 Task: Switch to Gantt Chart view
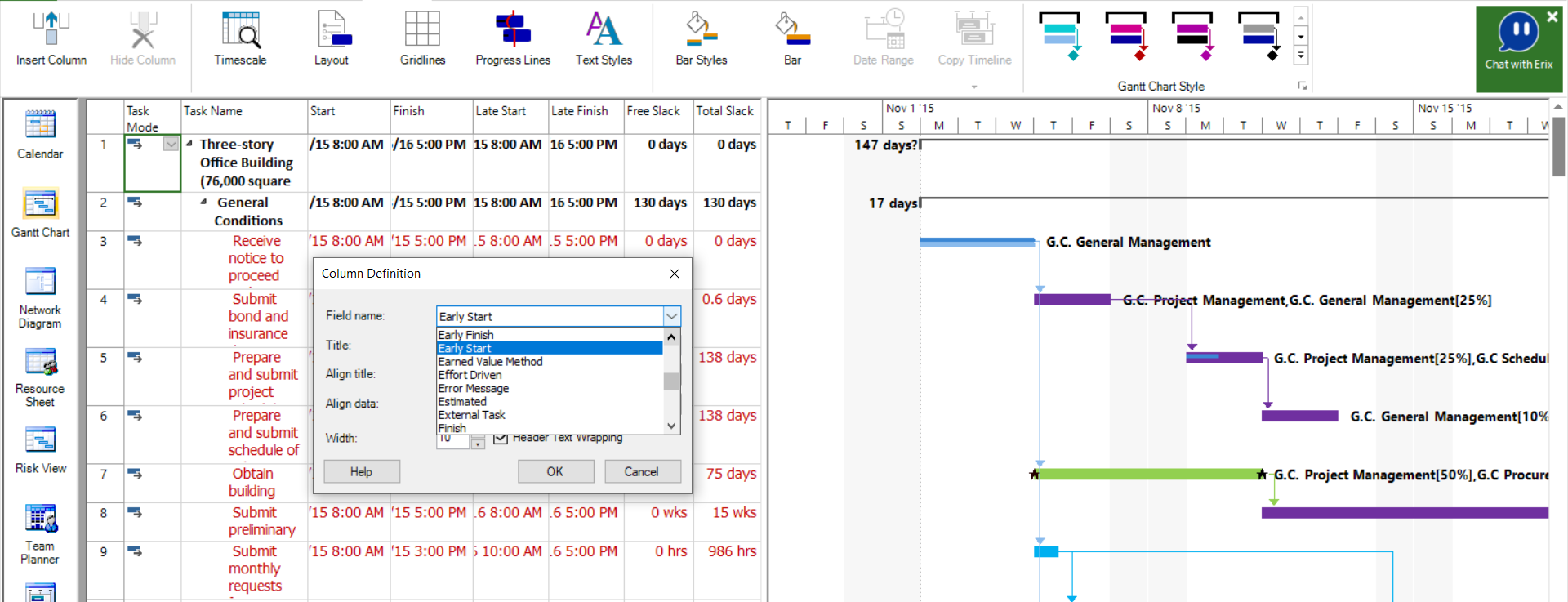pos(40,213)
